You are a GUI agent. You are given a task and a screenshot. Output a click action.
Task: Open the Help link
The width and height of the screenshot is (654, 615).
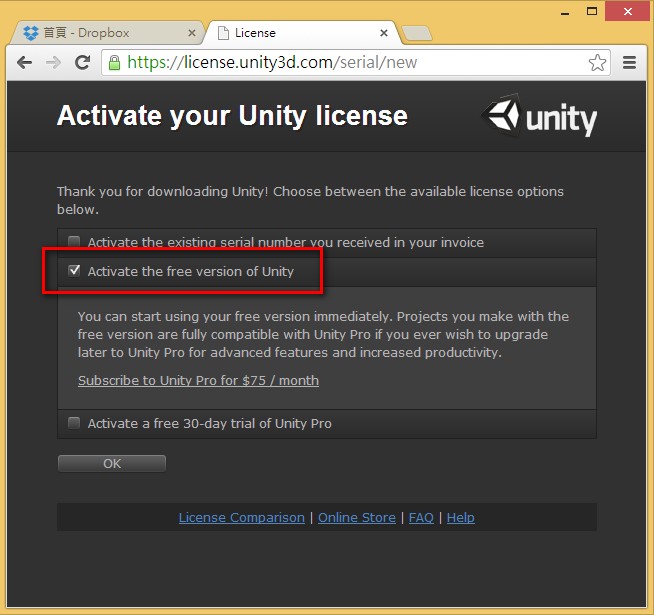coord(460,517)
